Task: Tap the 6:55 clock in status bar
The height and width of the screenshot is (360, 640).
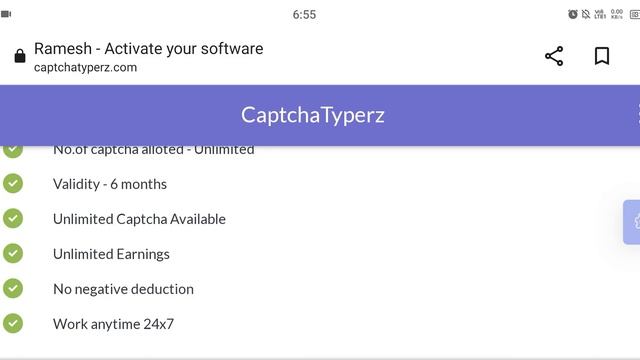Action: 304,15
